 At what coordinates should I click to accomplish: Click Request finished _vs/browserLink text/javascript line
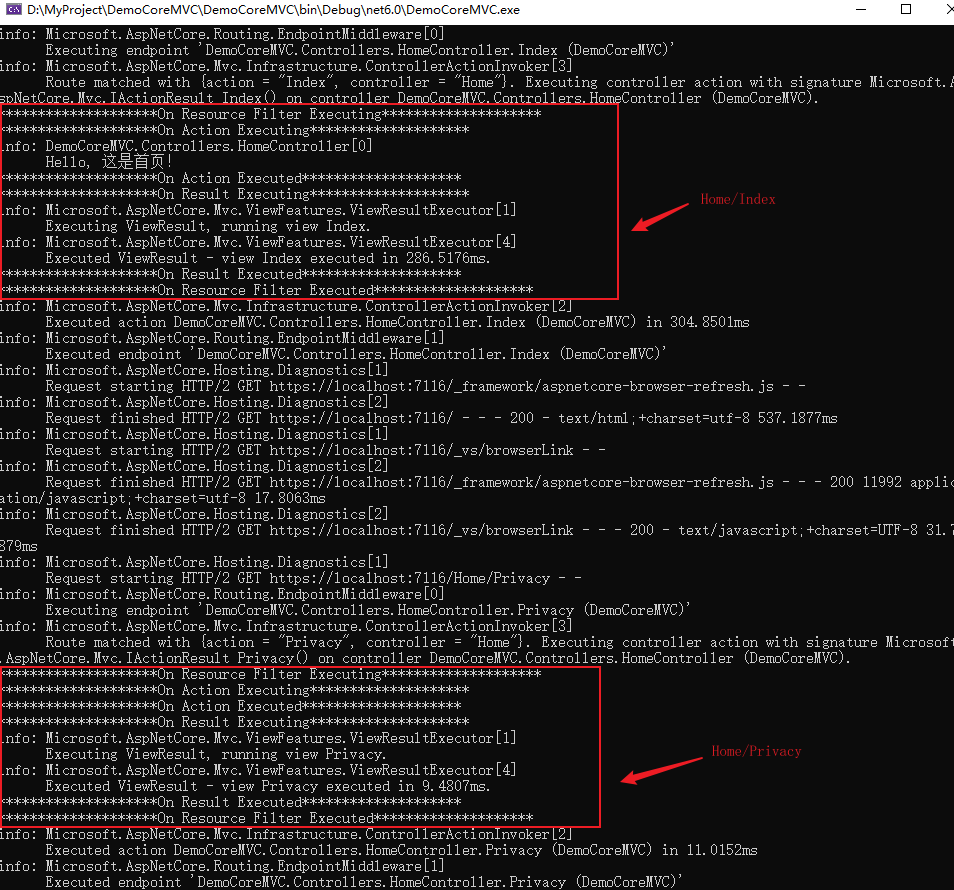(499, 530)
